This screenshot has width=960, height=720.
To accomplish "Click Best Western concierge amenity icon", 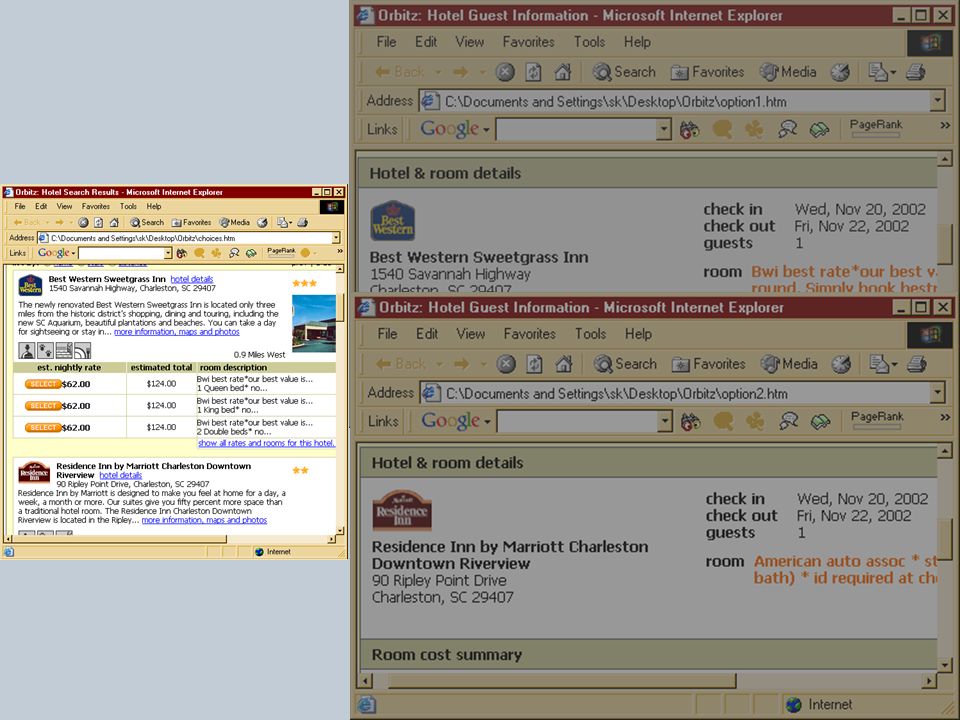I will [x=26, y=350].
